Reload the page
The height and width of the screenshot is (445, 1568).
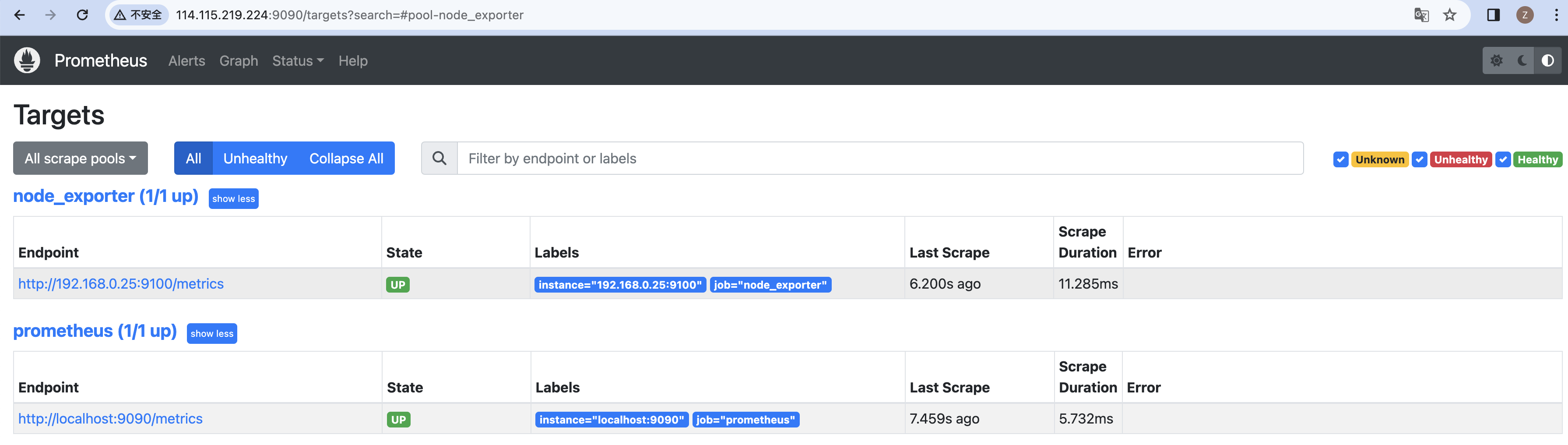click(x=82, y=14)
